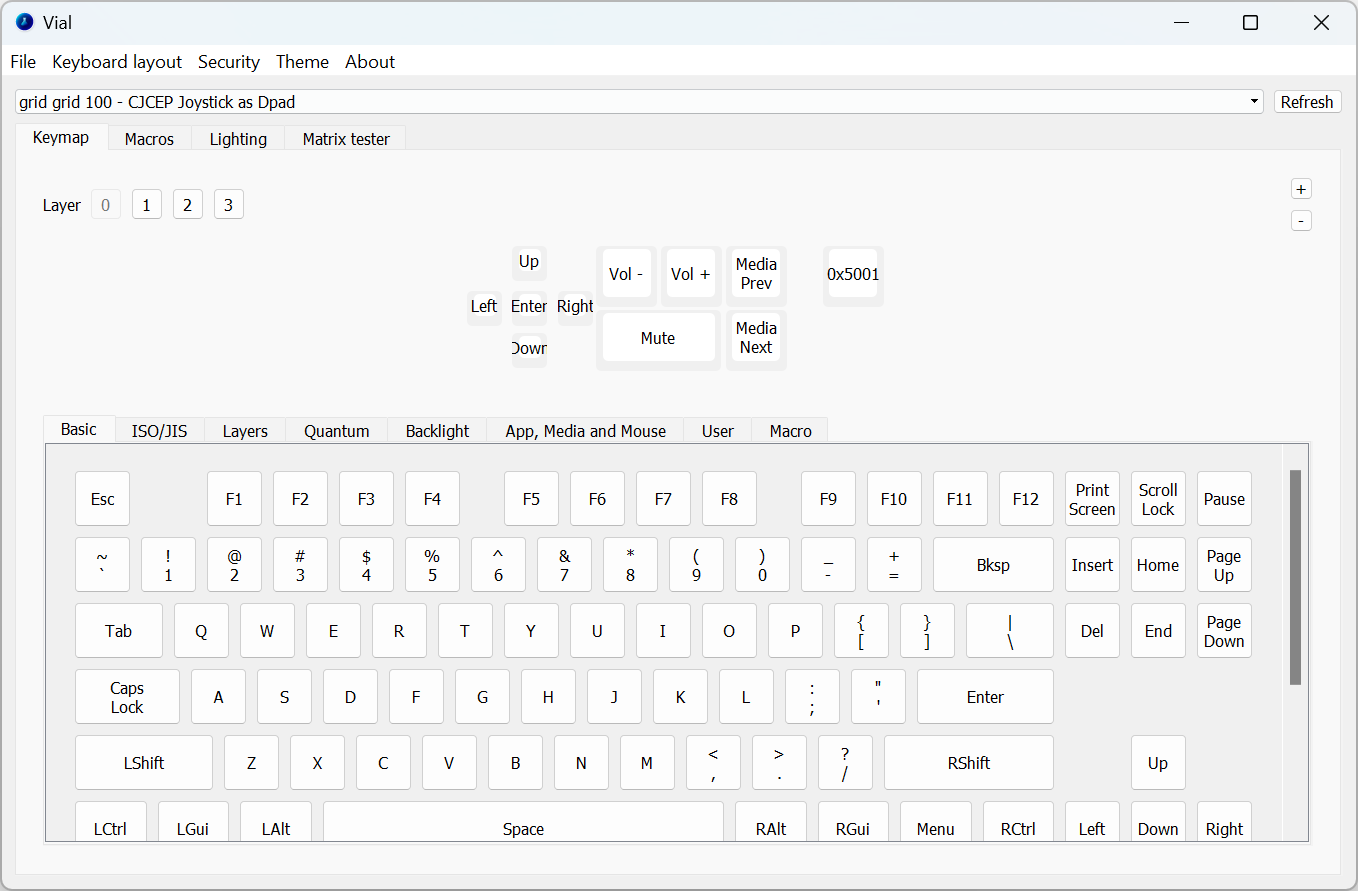Open the Macro keycode tab
Viewport: 1358px width, 891px height.
tap(791, 431)
